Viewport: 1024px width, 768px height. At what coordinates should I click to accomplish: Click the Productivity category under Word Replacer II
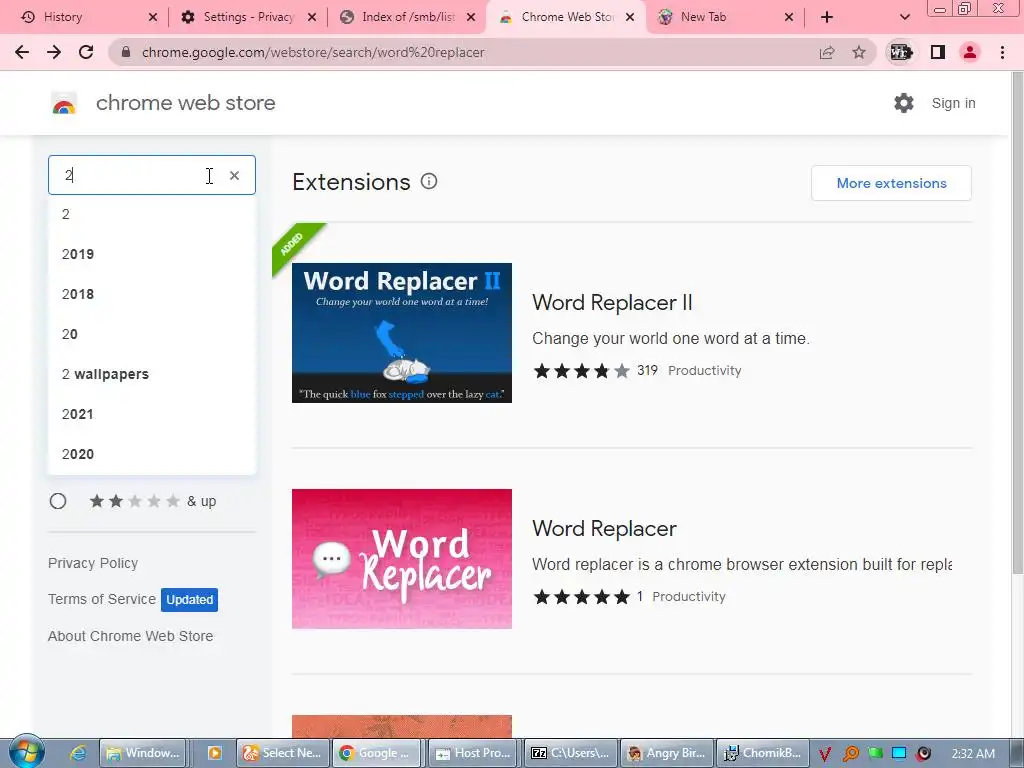pyautogui.click(x=705, y=370)
